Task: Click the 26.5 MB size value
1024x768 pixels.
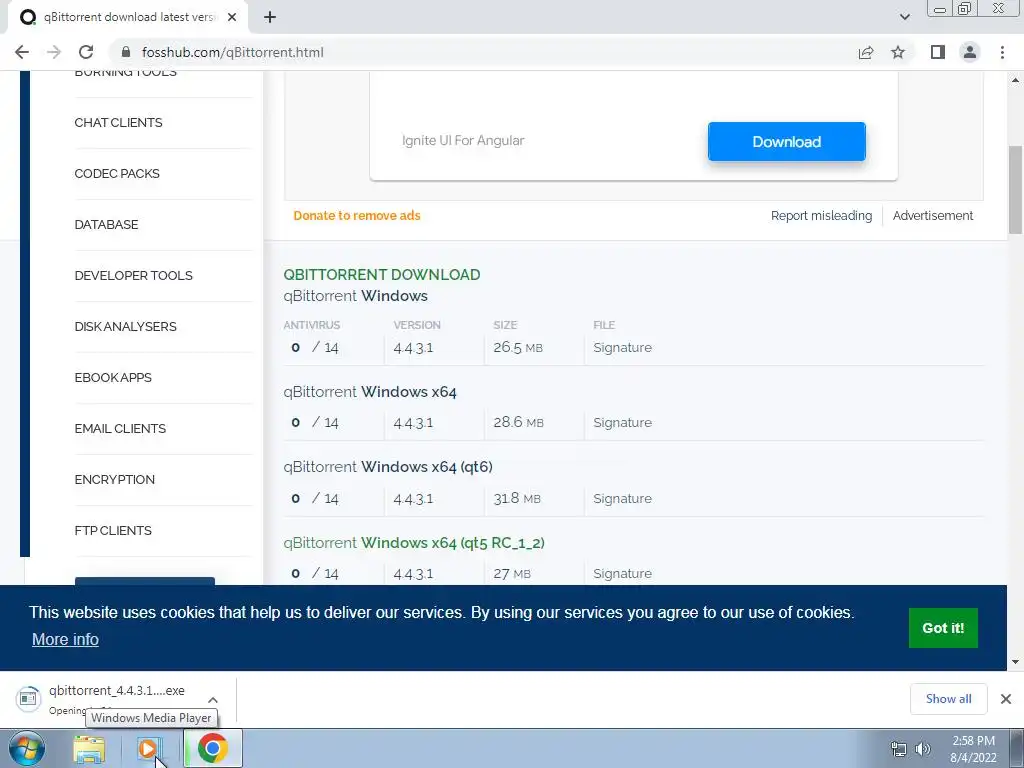Action: [x=518, y=347]
